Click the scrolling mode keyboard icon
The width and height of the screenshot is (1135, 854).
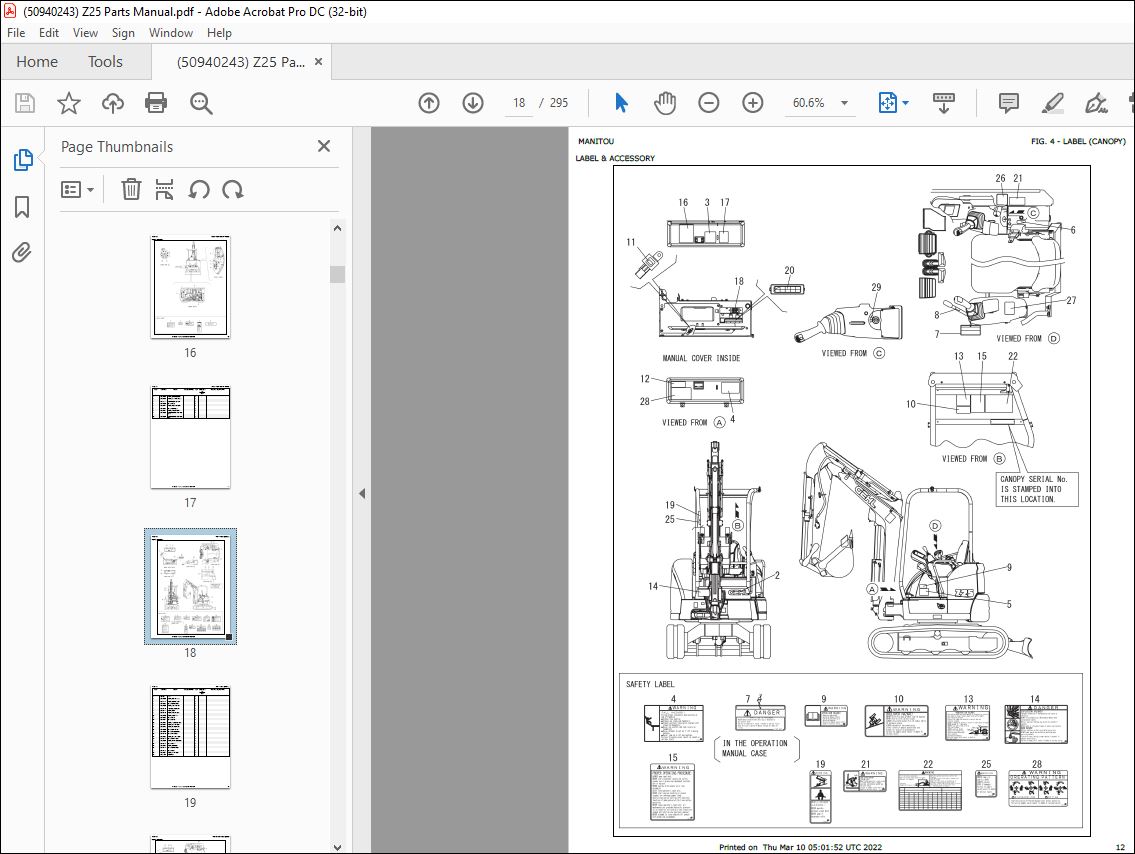tap(943, 103)
